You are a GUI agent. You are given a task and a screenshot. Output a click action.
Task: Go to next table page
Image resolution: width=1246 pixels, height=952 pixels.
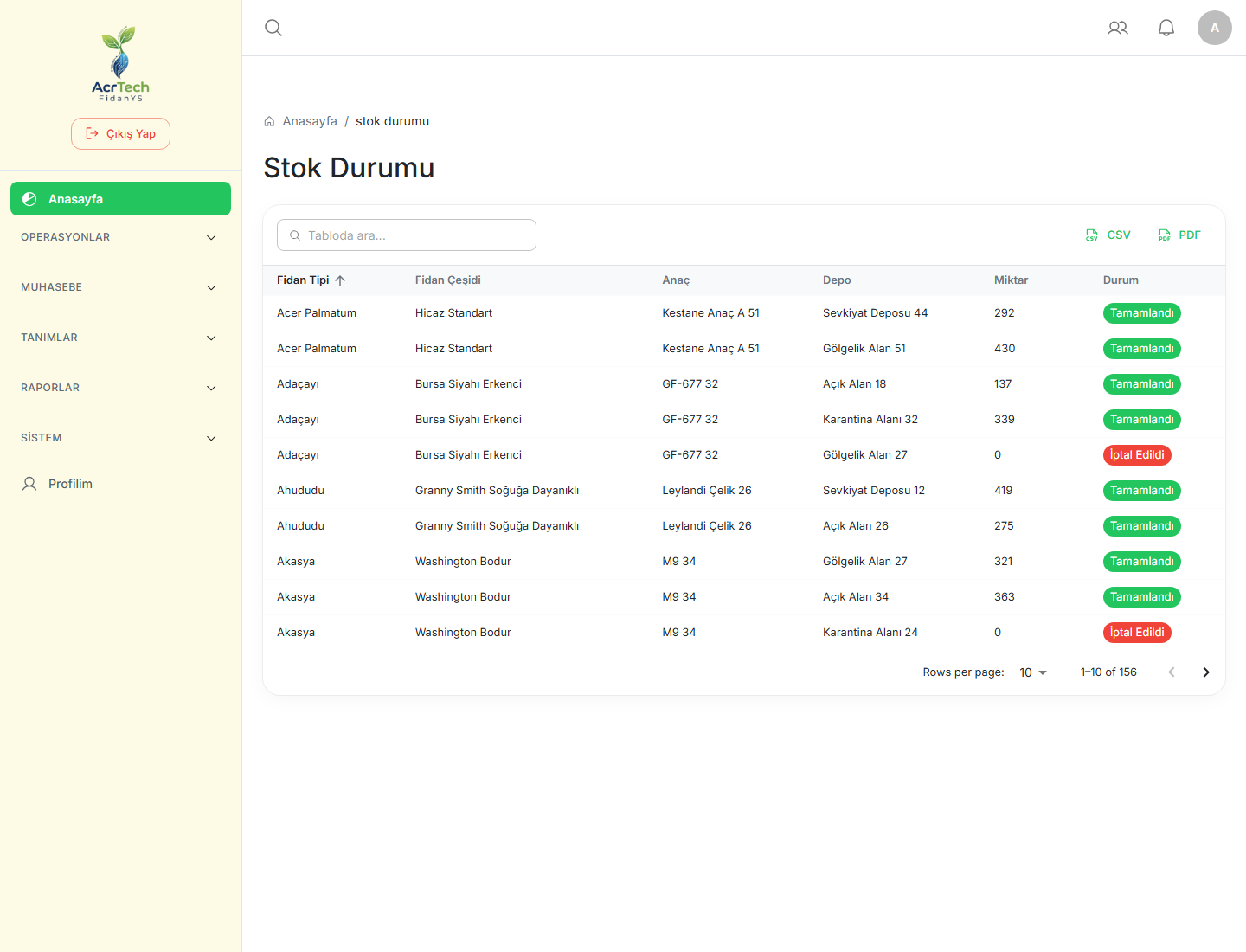tap(1206, 672)
